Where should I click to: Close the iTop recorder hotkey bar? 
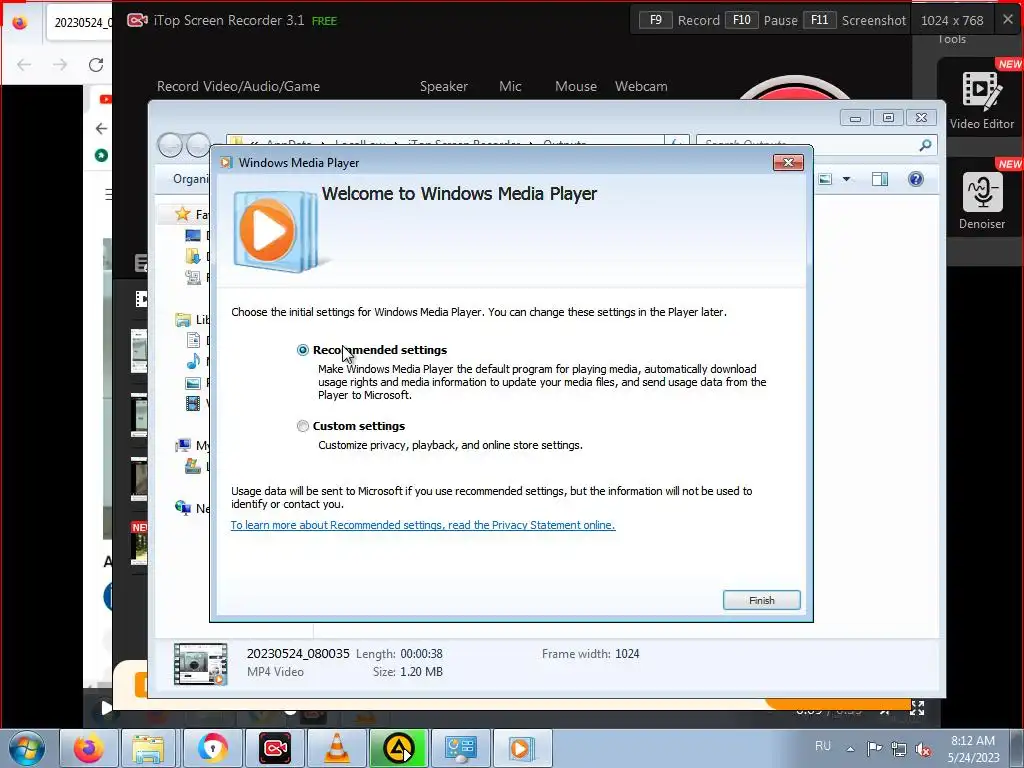[x=1008, y=20]
